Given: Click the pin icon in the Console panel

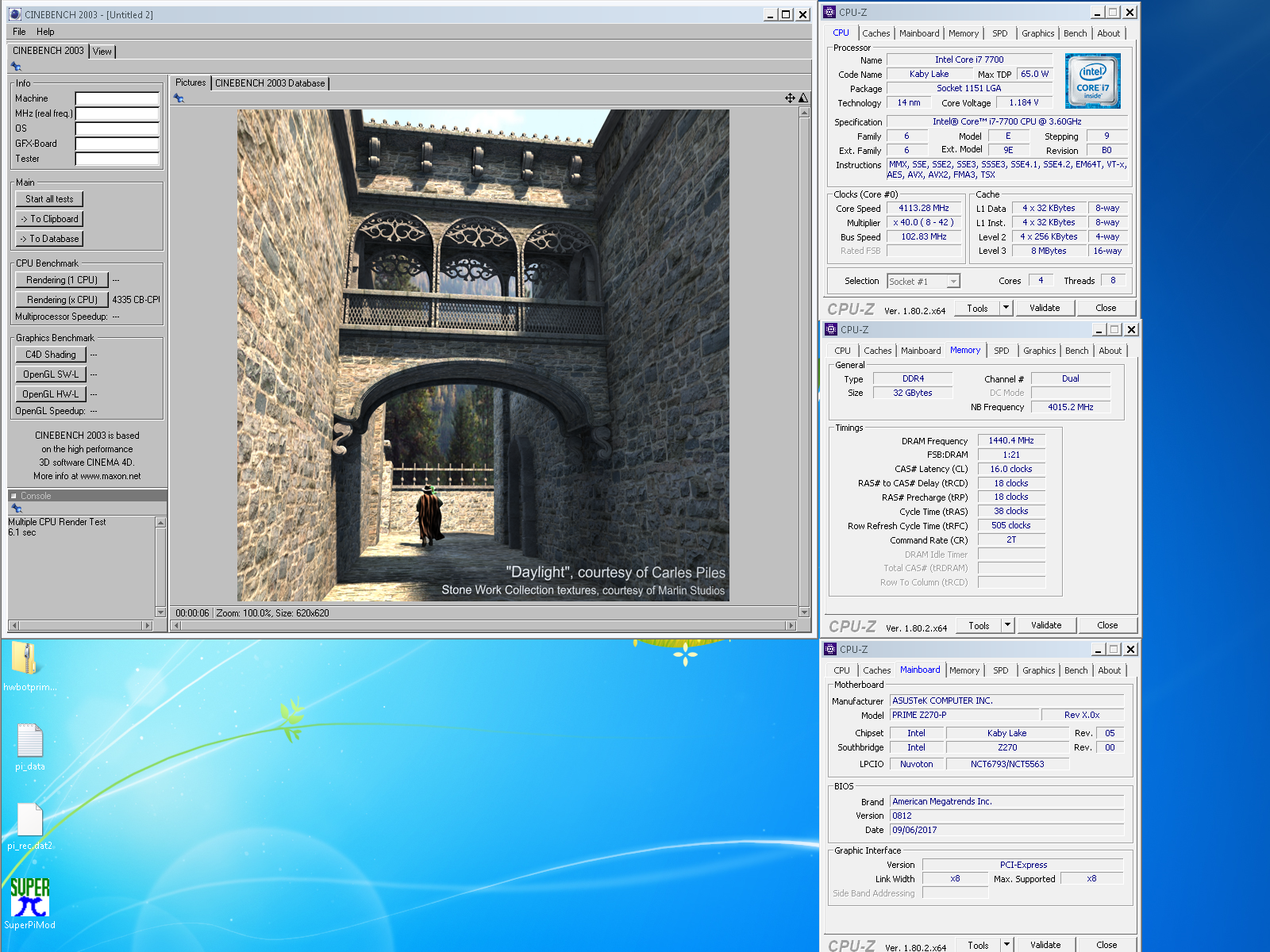Looking at the screenshot, I should pyautogui.click(x=16, y=509).
